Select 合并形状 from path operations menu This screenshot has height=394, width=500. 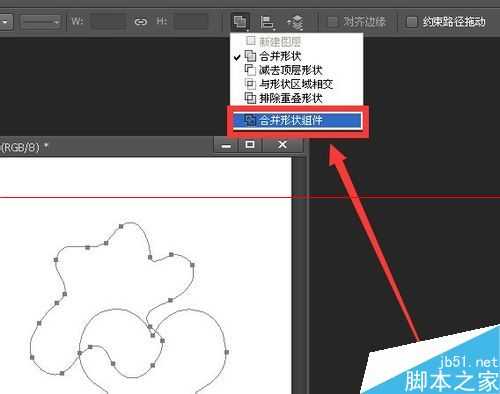pos(297,56)
